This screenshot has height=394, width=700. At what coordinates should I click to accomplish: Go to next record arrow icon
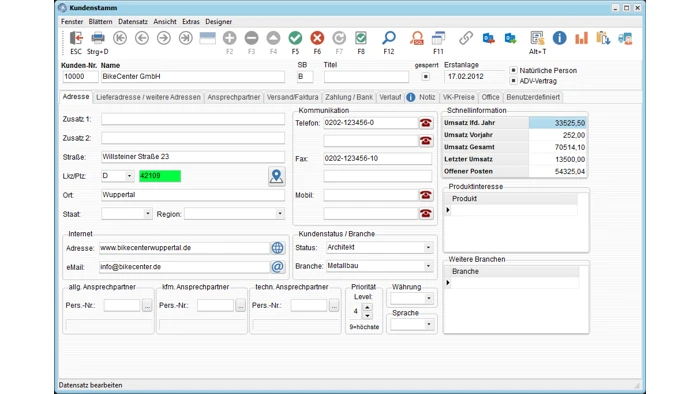coord(163,38)
